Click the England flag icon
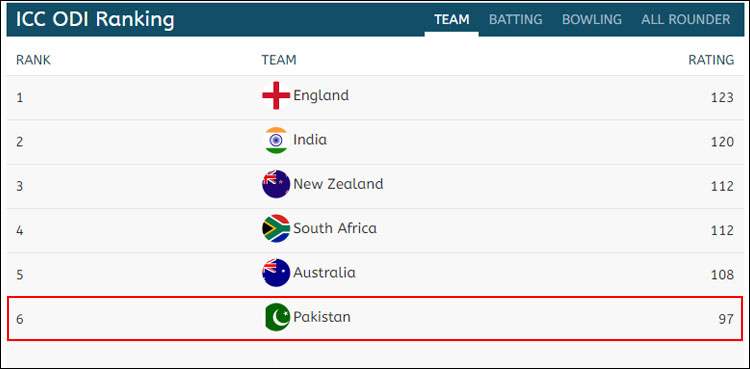This screenshot has width=750, height=369. pyautogui.click(x=276, y=96)
